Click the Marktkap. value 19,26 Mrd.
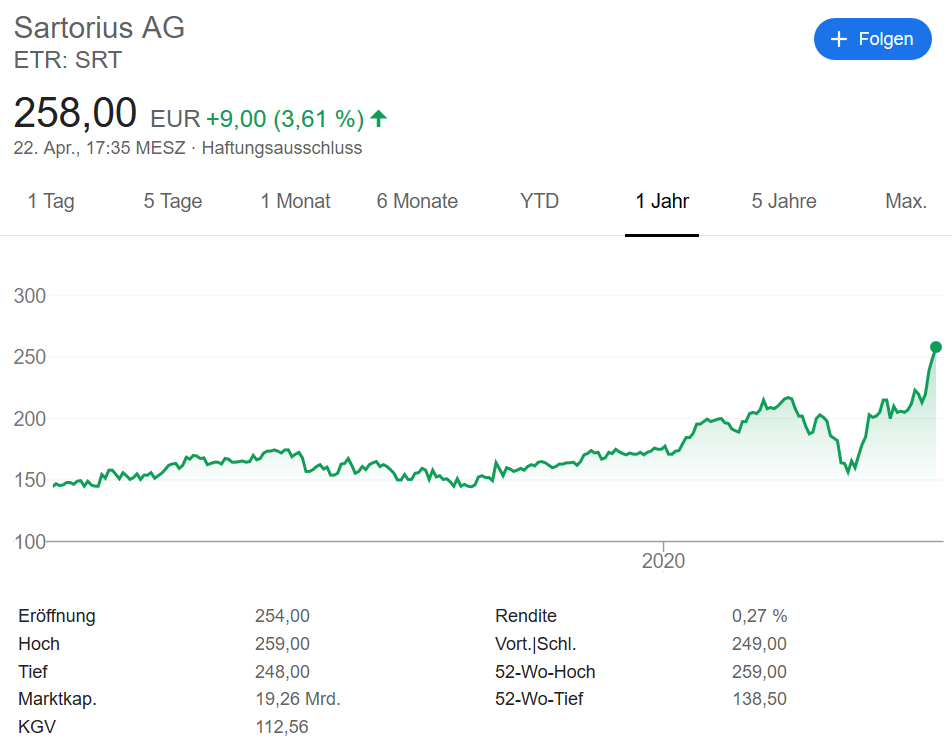Viewport: 952px width, 745px height. (x=297, y=699)
